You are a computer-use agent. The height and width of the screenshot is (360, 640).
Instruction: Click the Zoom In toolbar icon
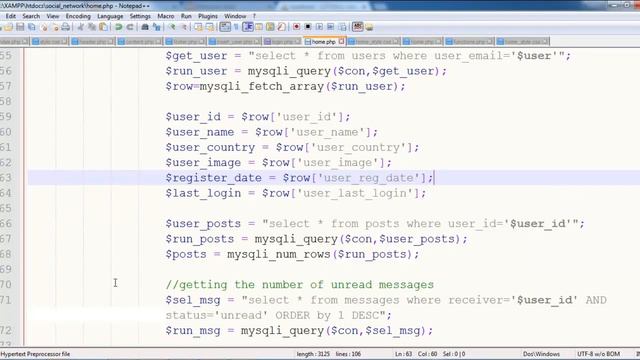[172, 27]
